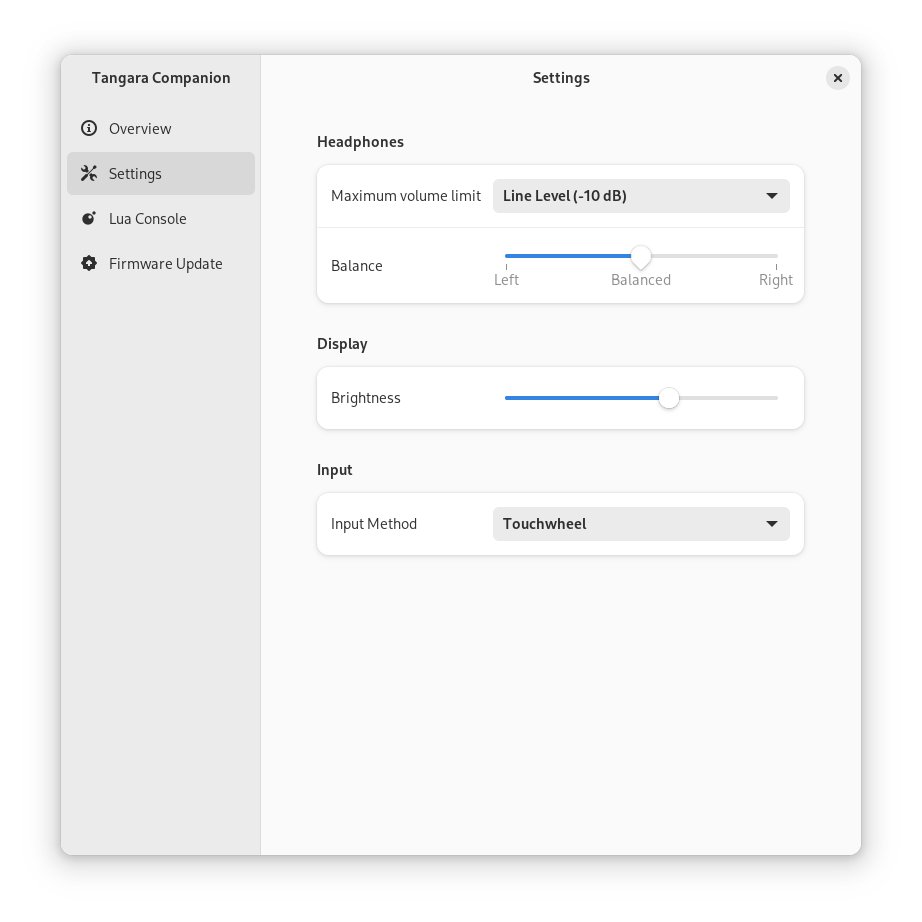Click the Lua Console bomb icon

point(89,219)
